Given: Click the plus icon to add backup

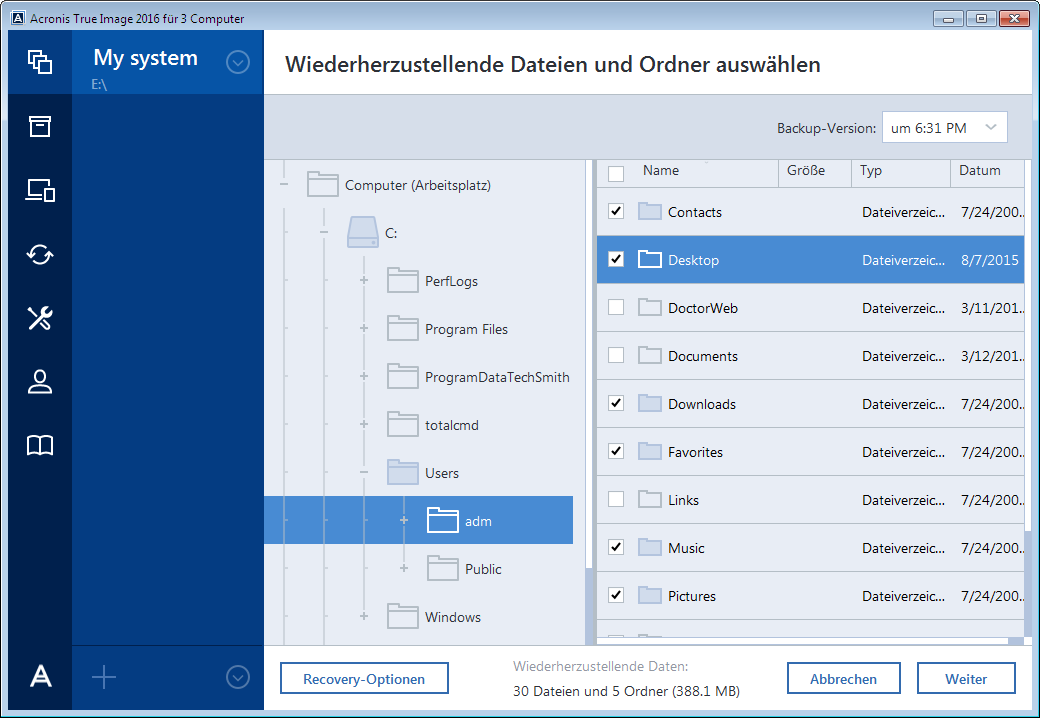Looking at the screenshot, I should click(104, 677).
